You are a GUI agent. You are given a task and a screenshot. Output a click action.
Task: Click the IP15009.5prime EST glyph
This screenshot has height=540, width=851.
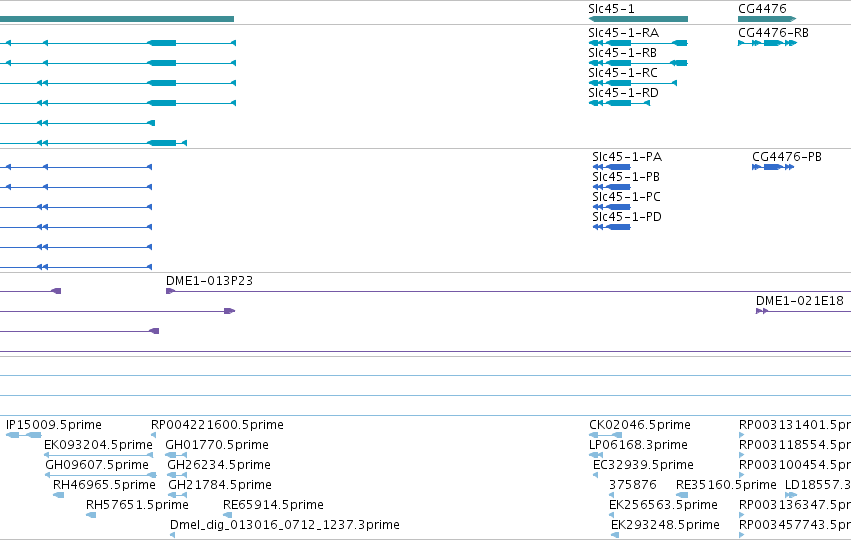pos(23,435)
